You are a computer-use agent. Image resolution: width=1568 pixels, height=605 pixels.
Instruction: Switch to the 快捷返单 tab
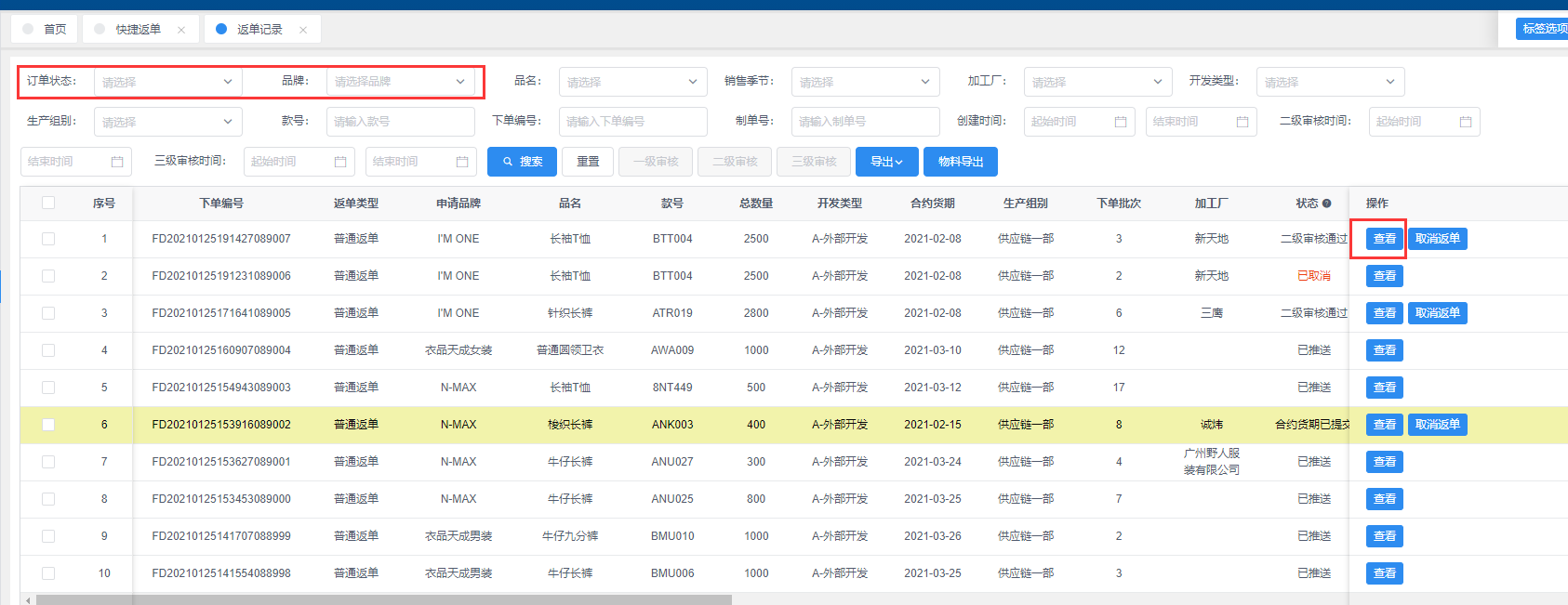pos(138,30)
